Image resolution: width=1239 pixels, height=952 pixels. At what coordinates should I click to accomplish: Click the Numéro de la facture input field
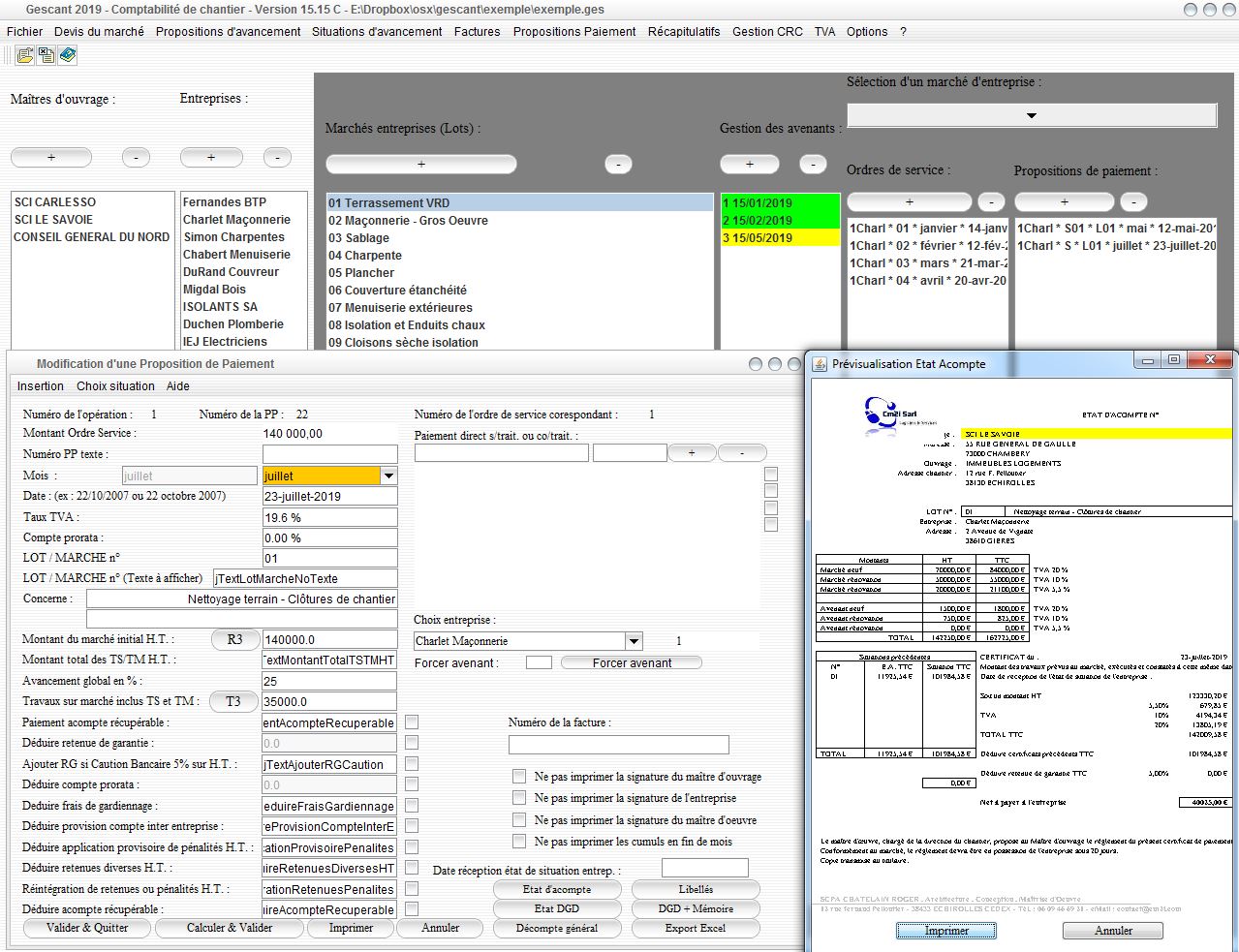618,745
